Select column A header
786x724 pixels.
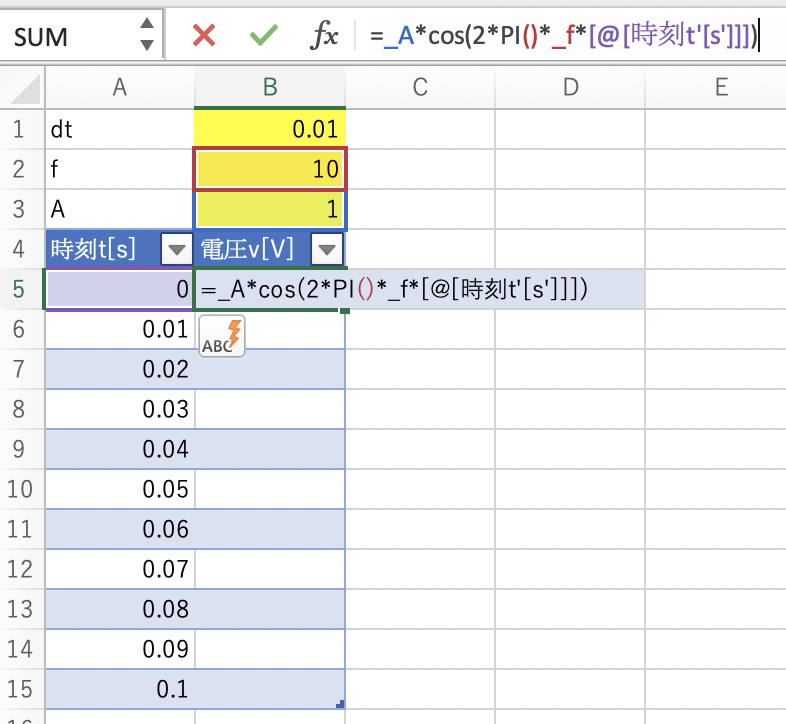click(x=120, y=87)
